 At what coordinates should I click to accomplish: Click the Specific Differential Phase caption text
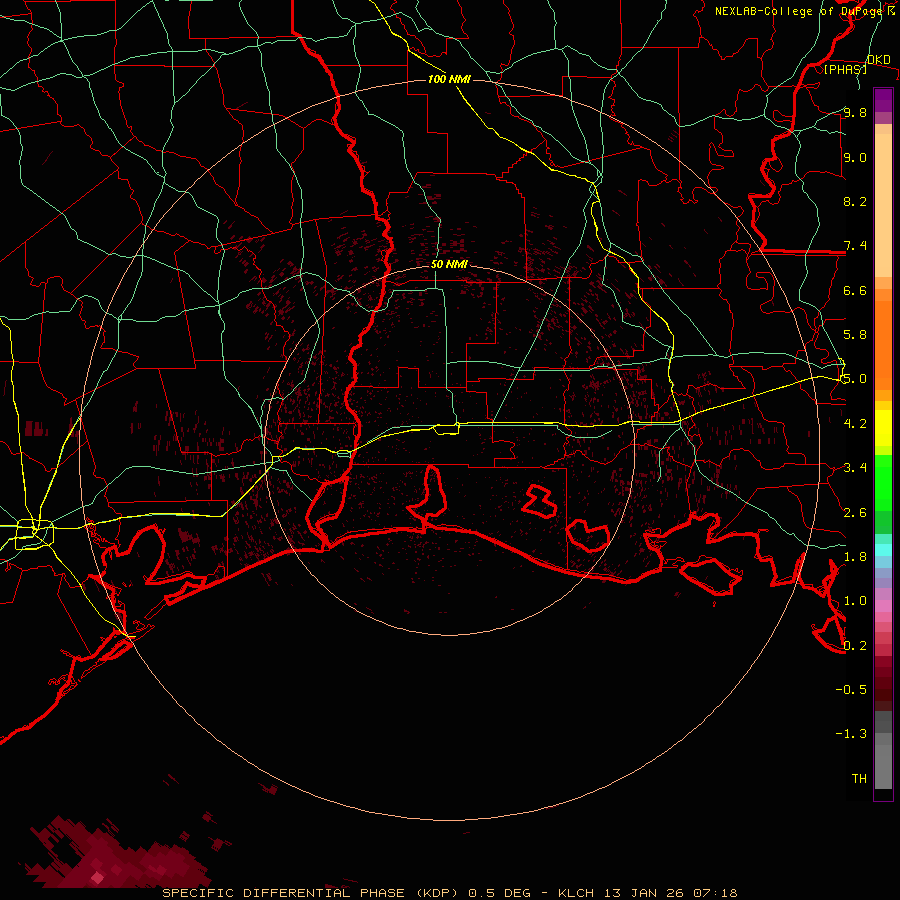point(449,893)
